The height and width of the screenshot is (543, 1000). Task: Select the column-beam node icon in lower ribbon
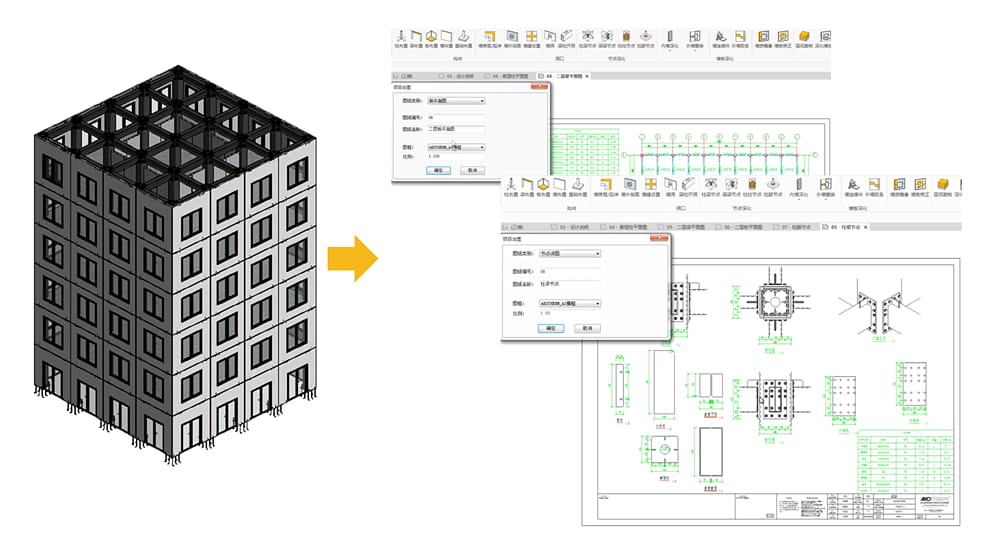pyautogui.click(x=708, y=188)
